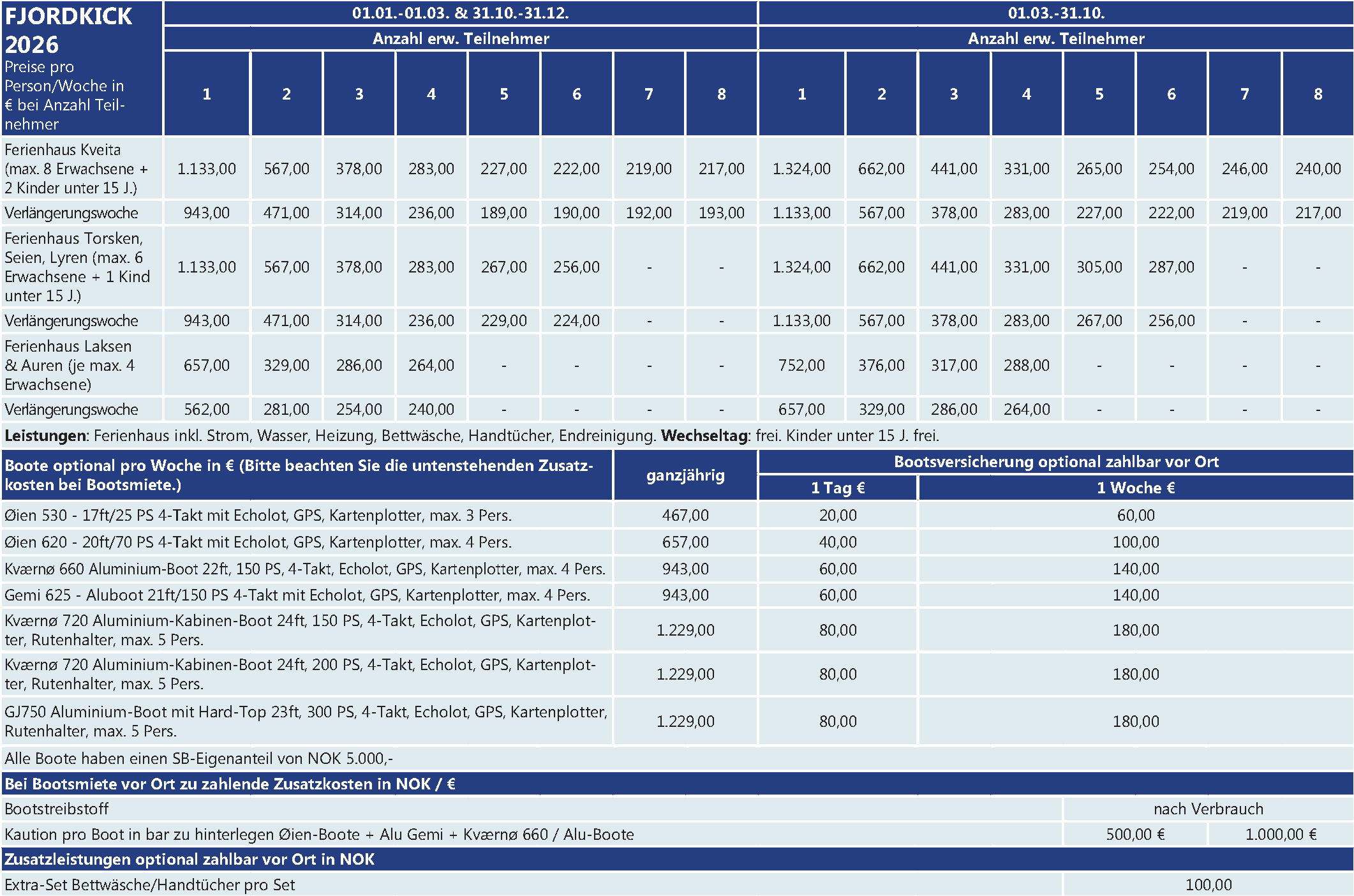Select the Øien 530 boat row
Image resolution: width=1354 pixels, height=896 pixels.
(x=258, y=516)
